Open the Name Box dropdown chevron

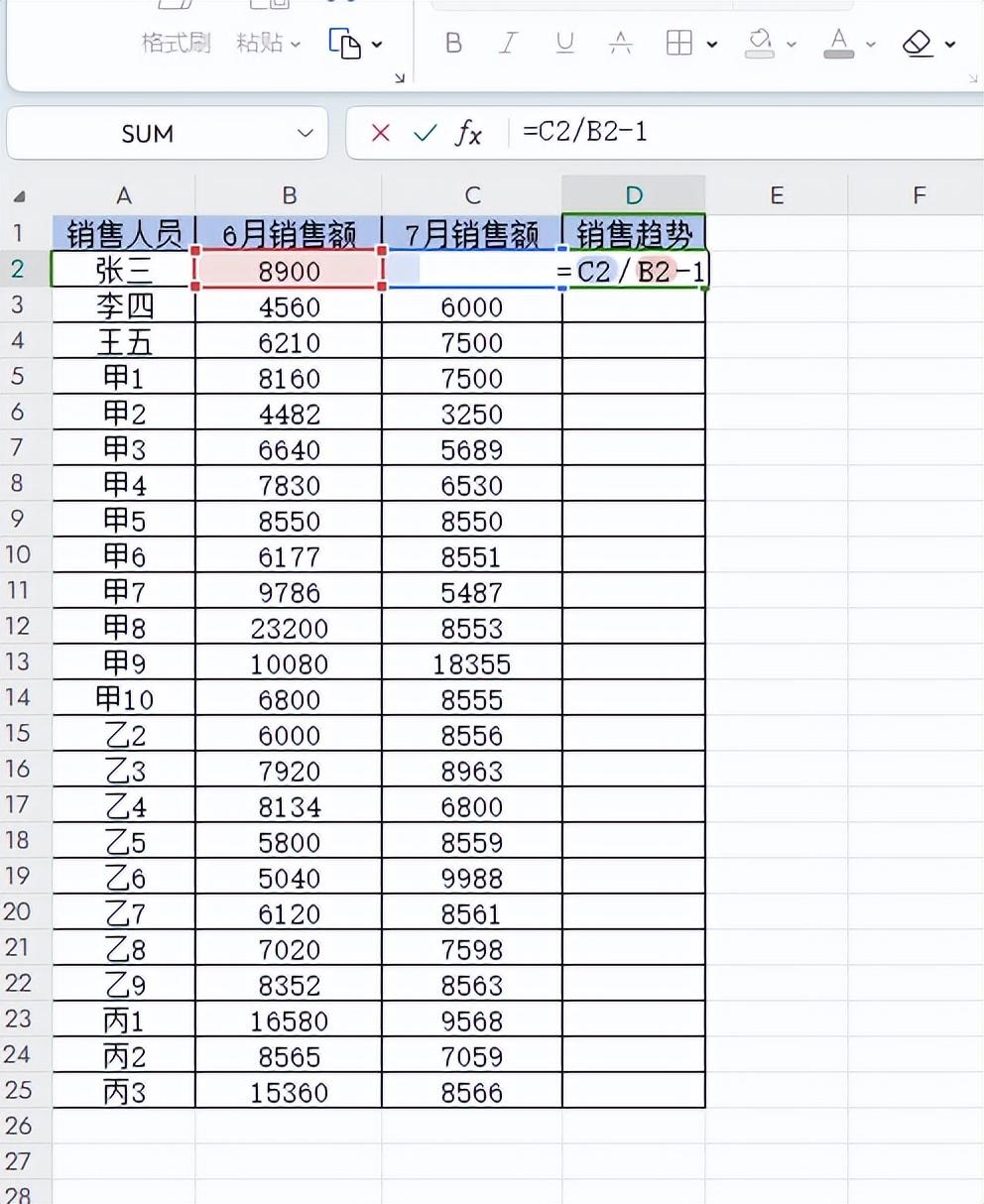click(x=305, y=134)
